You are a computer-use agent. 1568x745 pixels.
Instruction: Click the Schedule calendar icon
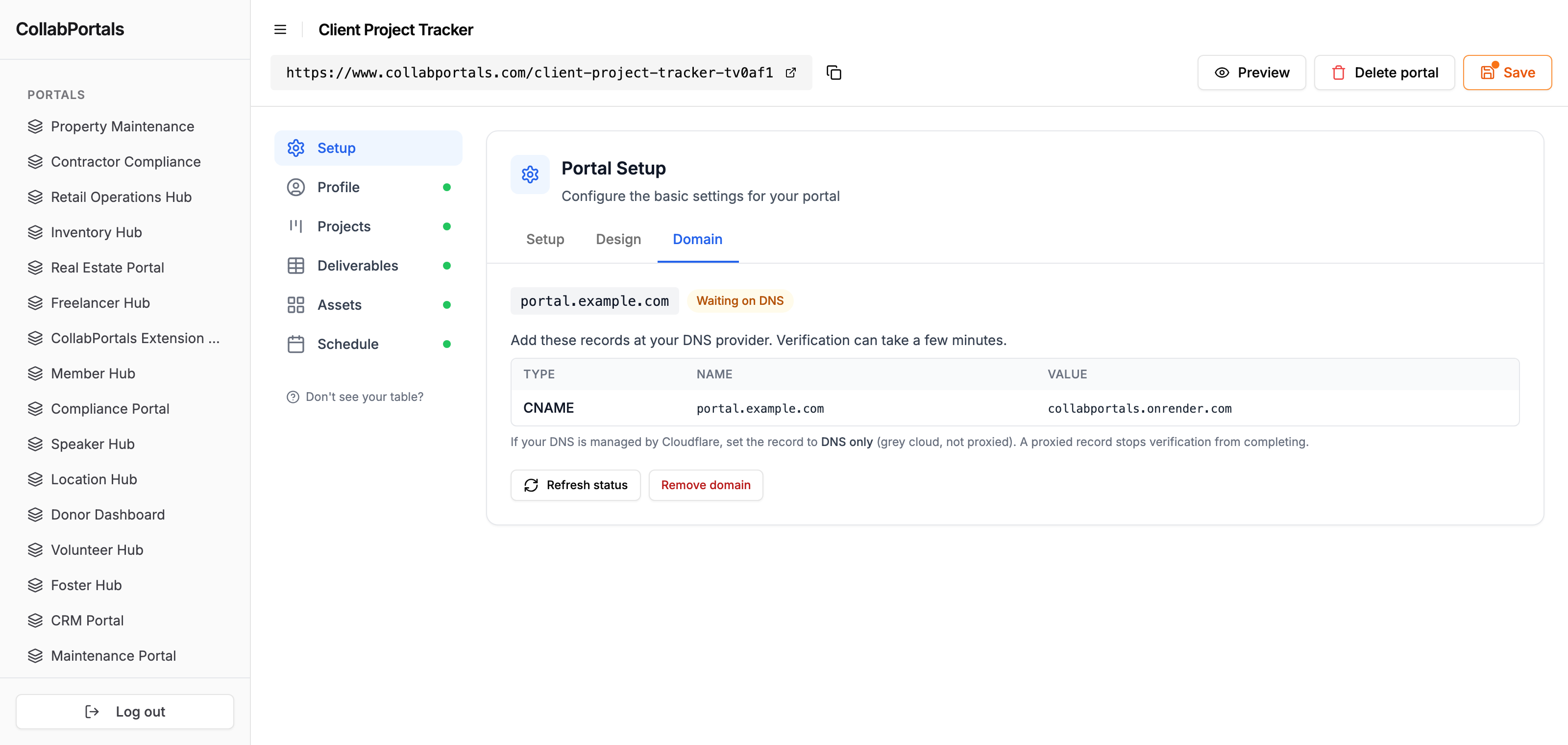click(296, 344)
